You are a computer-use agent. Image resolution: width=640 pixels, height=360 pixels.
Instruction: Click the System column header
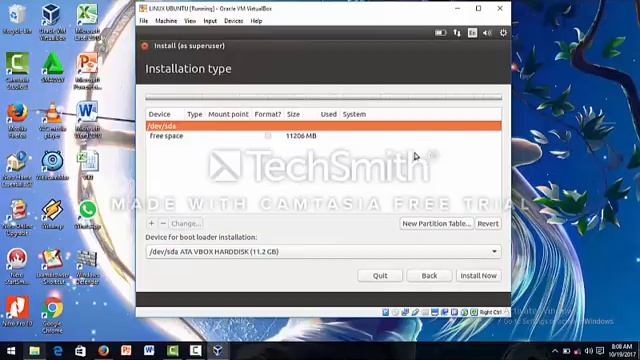(x=354, y=114)
